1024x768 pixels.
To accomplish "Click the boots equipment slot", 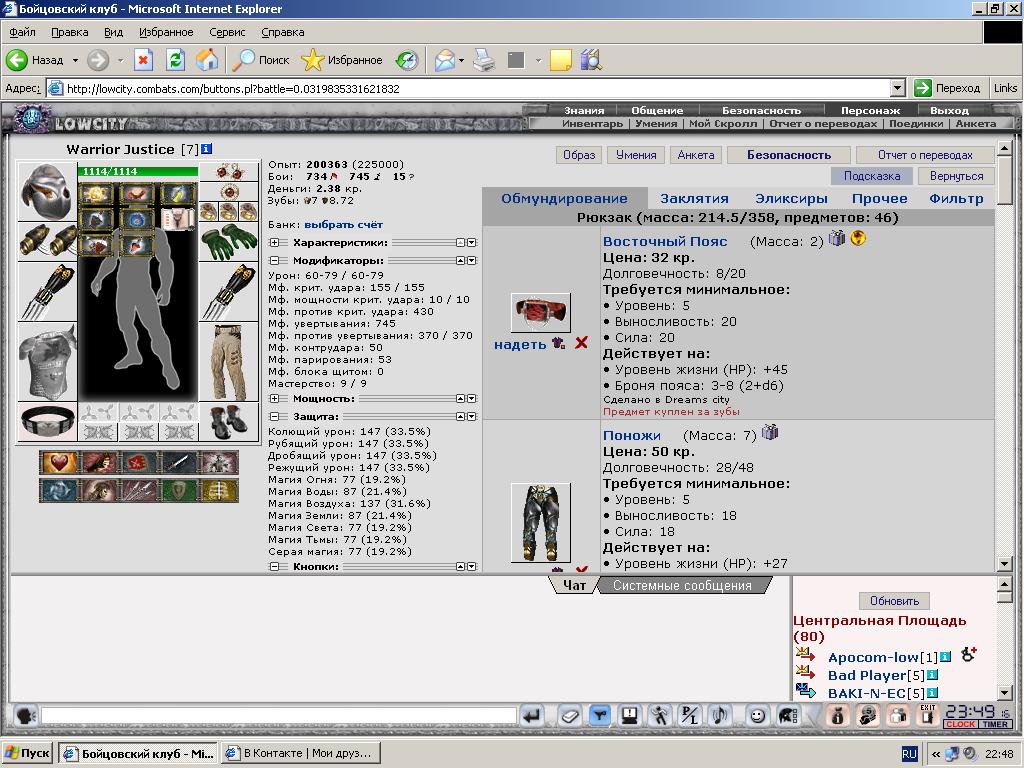I will (x=230, y=422).
